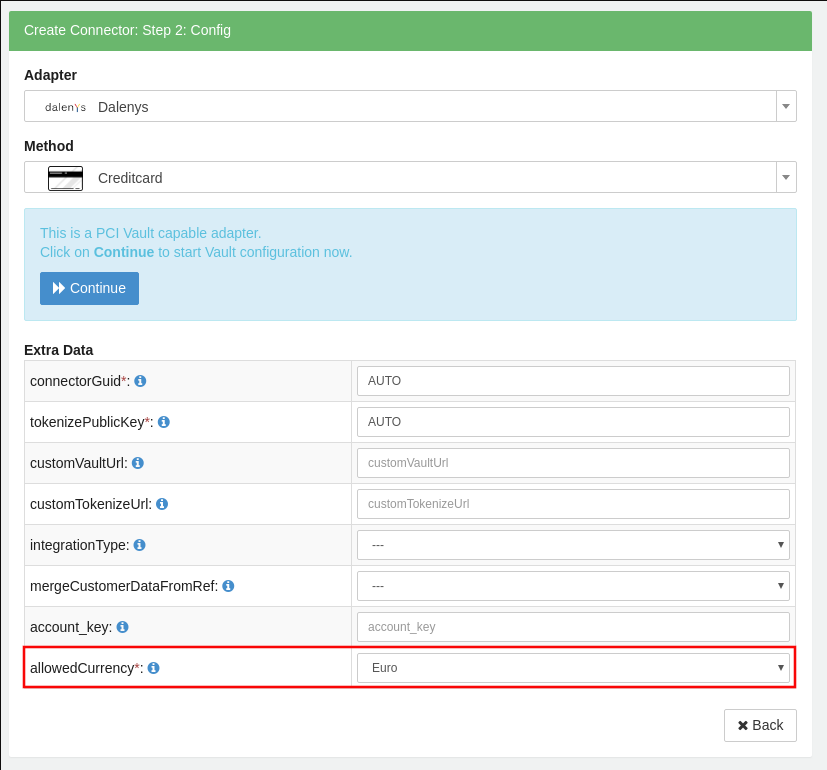Focus the tokenizePublicKey input field
Screen dimensions: 827x770
tap(573, 422)
